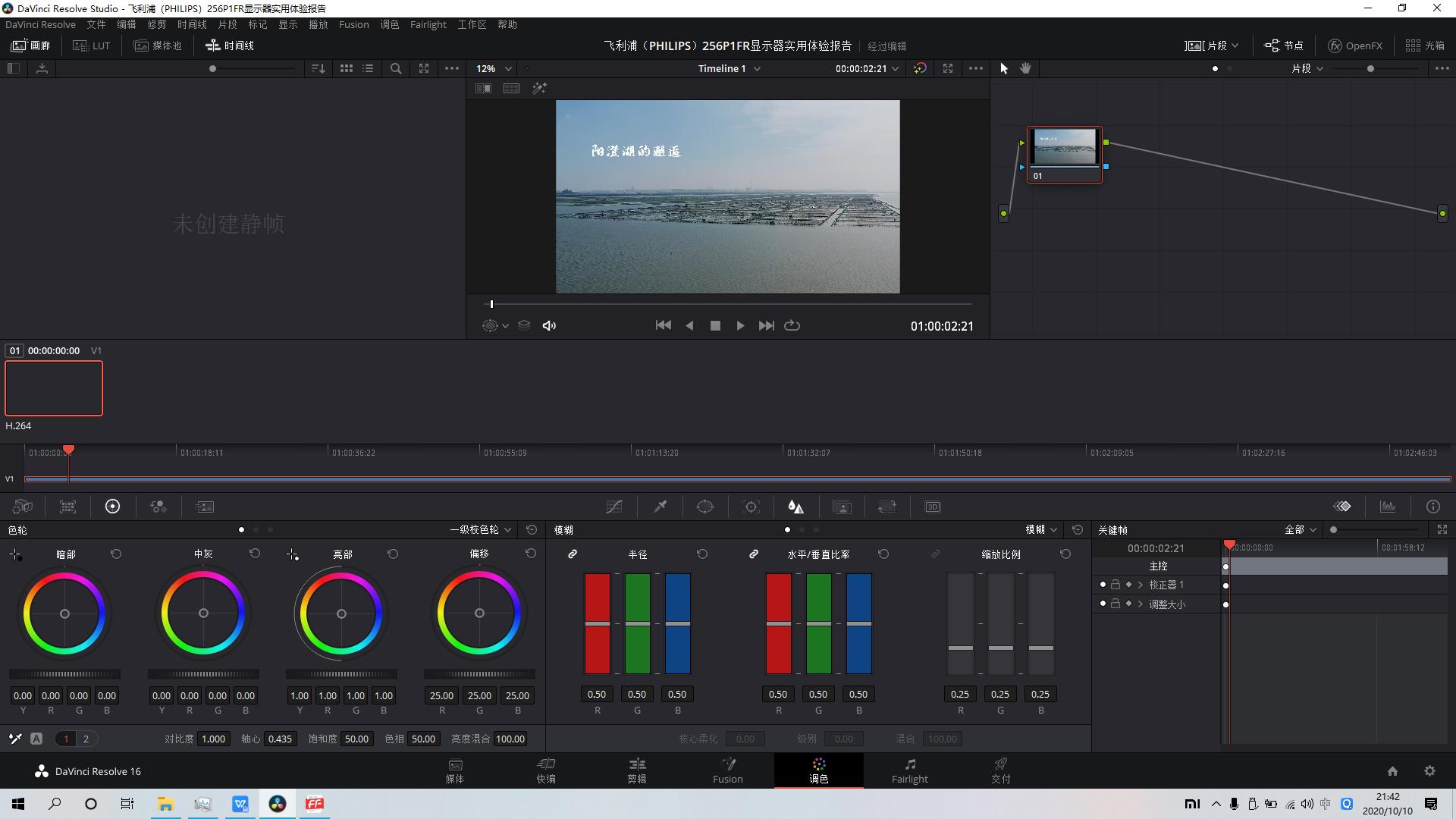Click the red radius blur slider
Screen dimensions: 1456x819
[597, 623]
